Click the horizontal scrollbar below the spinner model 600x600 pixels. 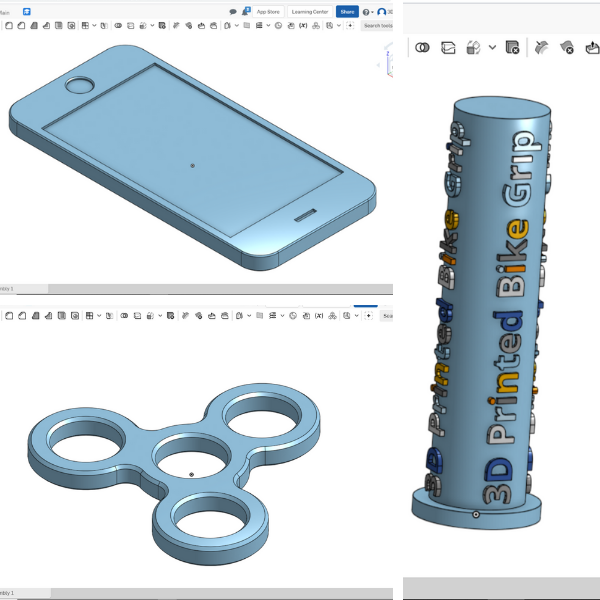[x=222, y=593]
